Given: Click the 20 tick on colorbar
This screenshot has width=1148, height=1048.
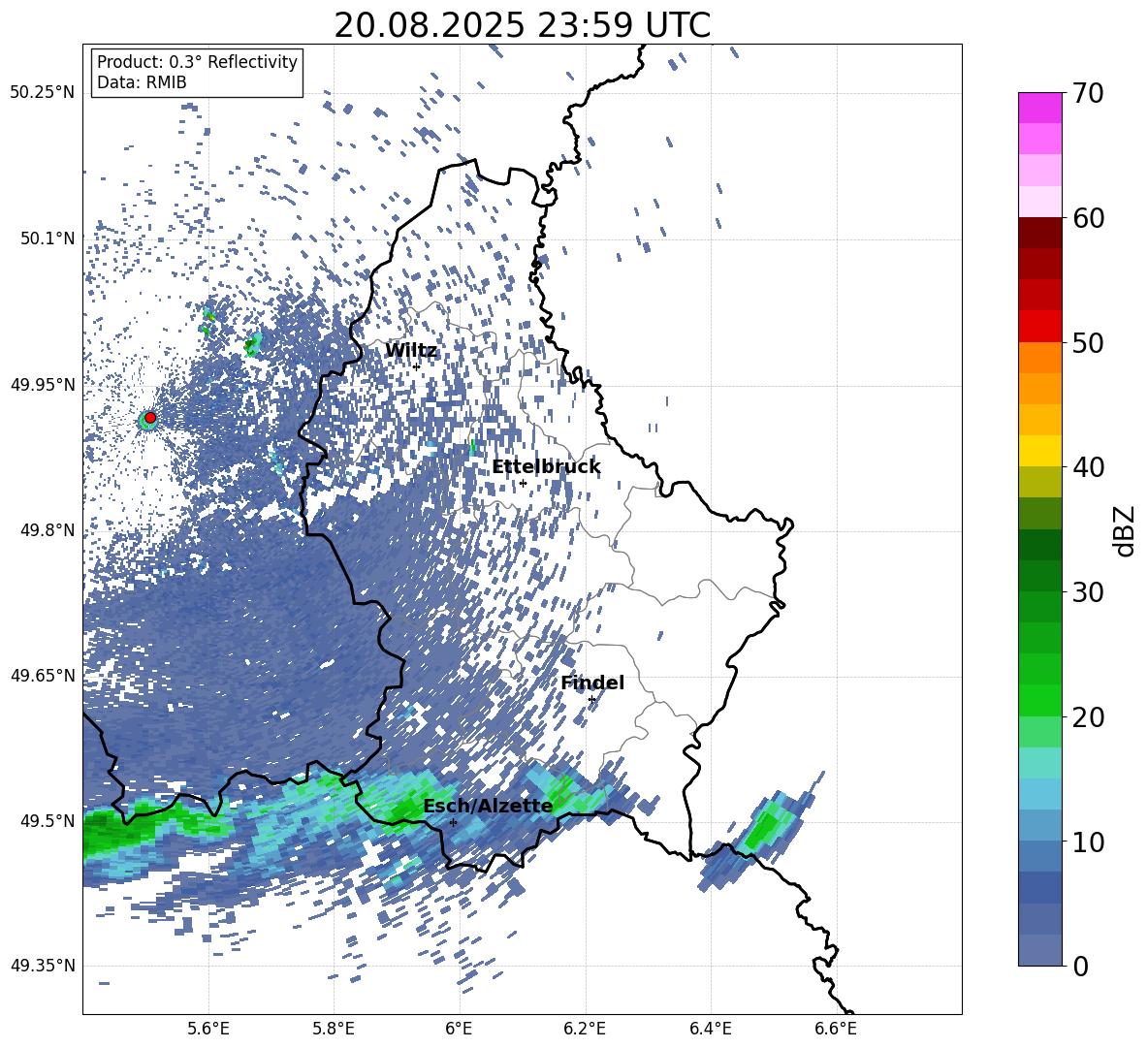Looking at the screenshot, I should click(1088, 717).
